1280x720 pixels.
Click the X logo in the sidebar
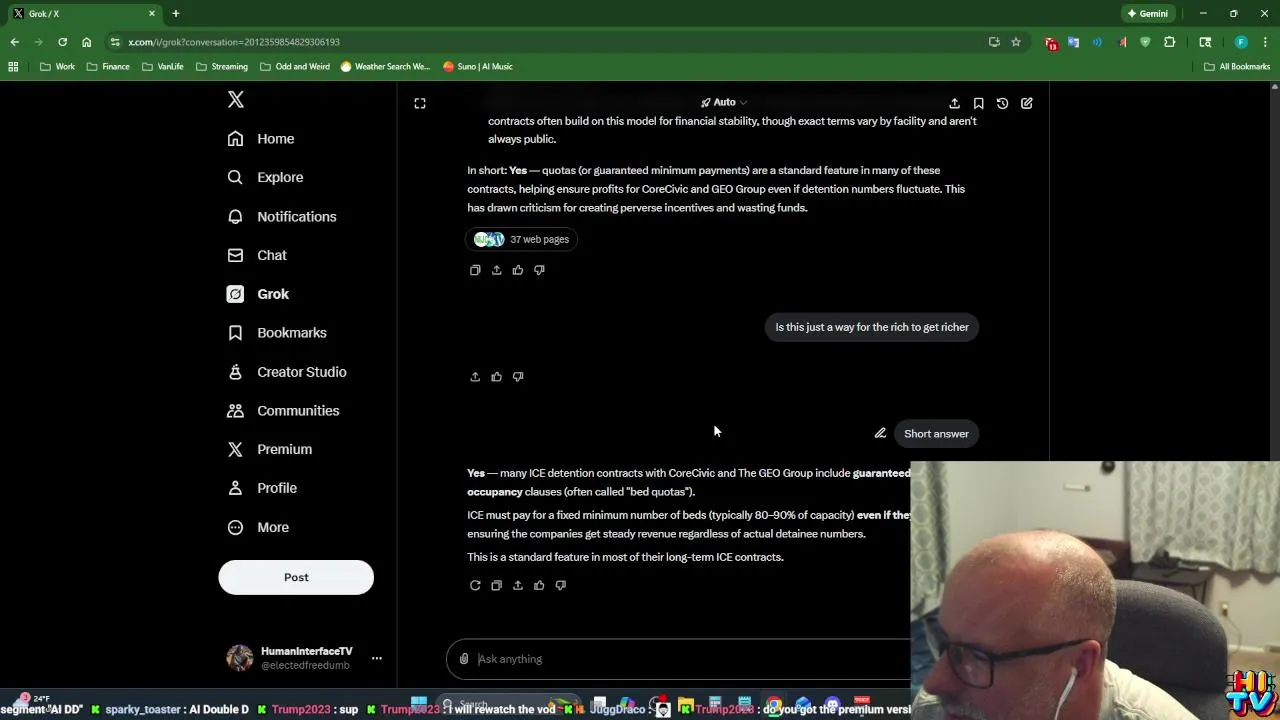tap(236, 99)
